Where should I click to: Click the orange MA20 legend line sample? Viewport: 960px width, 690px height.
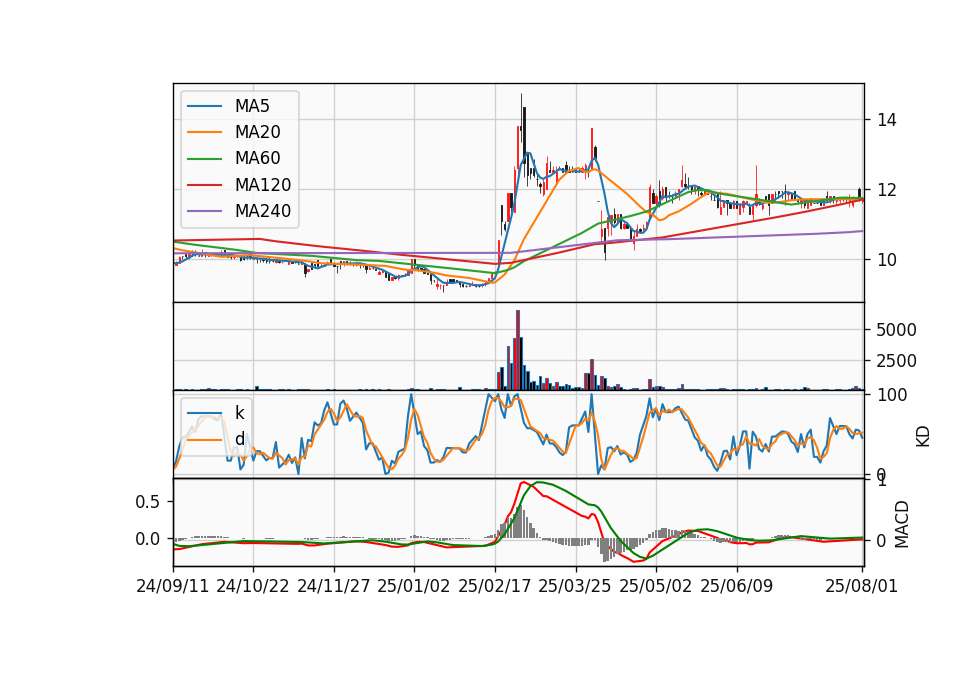point(204,132)
